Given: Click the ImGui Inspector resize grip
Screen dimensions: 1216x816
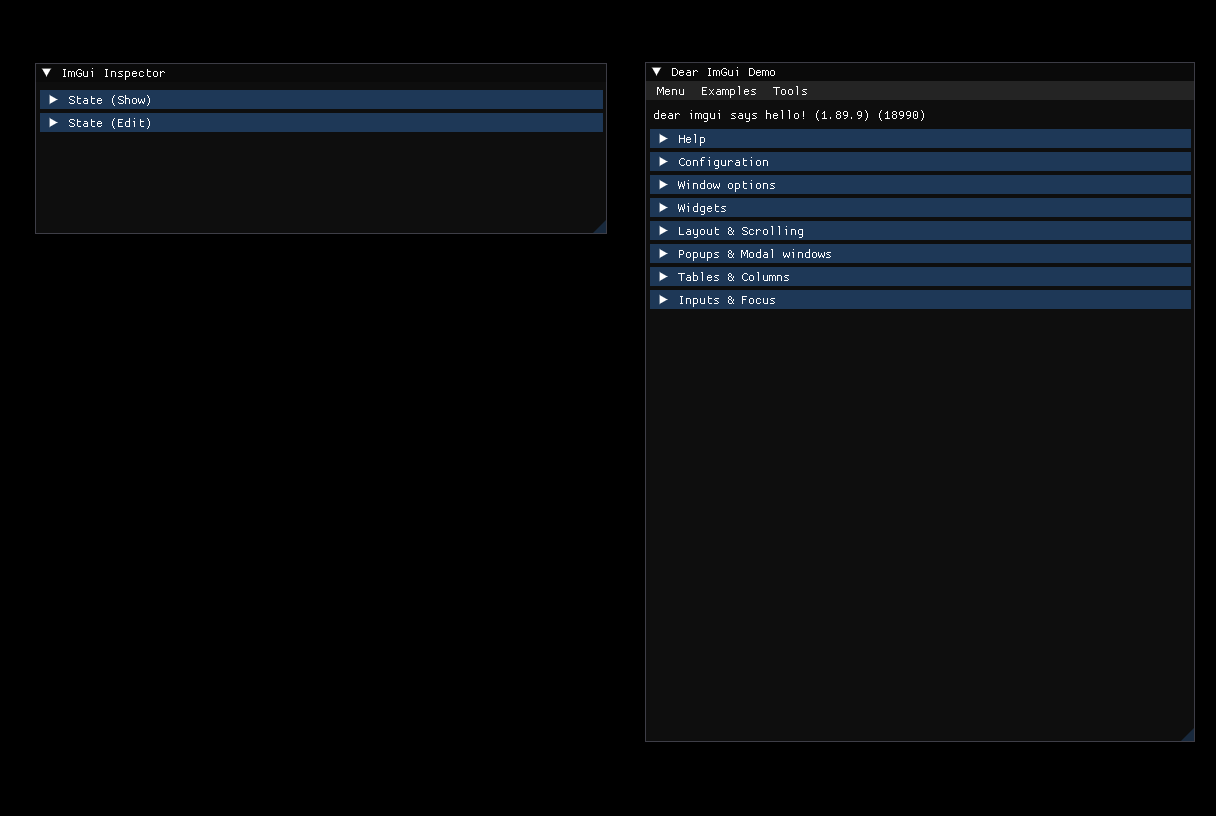Looking at the screenshot, I should [x=600, y=228].
